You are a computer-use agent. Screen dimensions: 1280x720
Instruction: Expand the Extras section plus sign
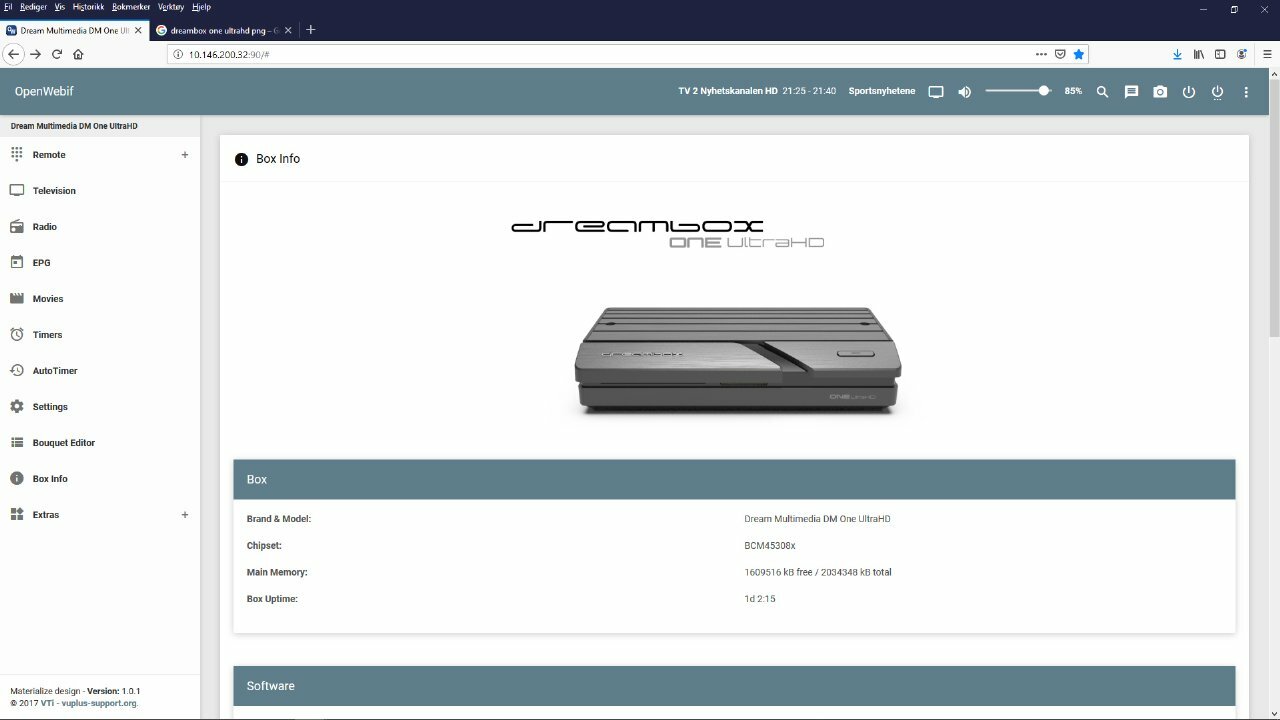pos(184,515)
